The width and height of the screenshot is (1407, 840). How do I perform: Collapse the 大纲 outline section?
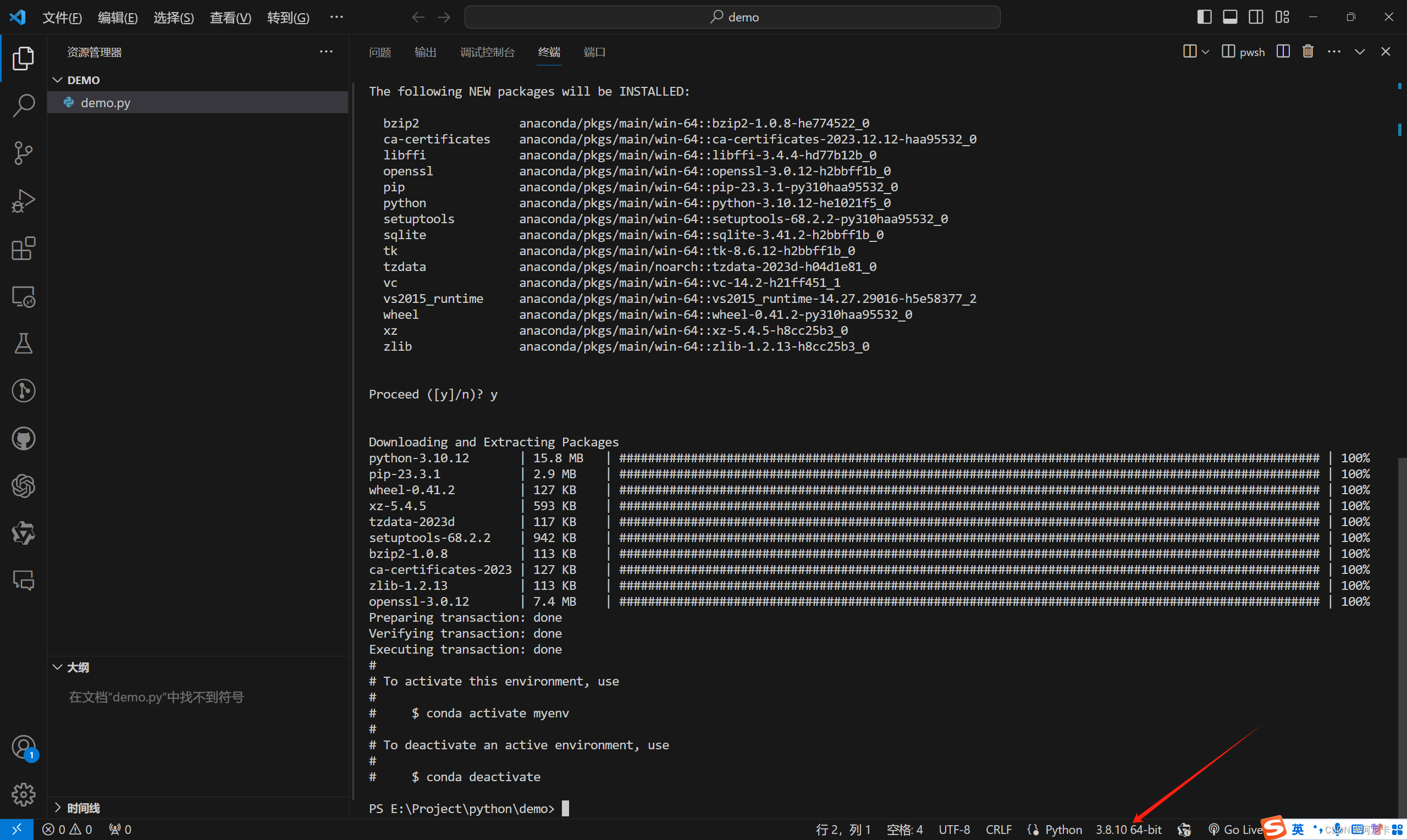tap(57, 667)
